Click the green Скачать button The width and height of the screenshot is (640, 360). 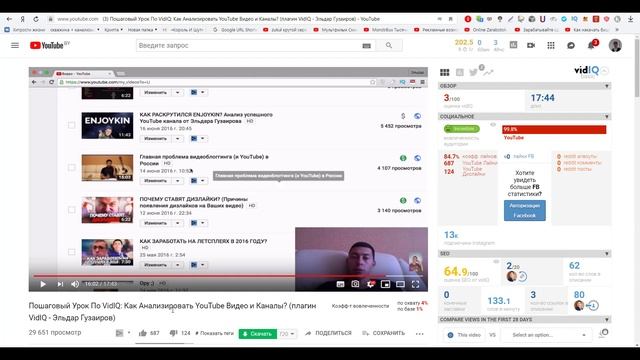click(258, 334)
